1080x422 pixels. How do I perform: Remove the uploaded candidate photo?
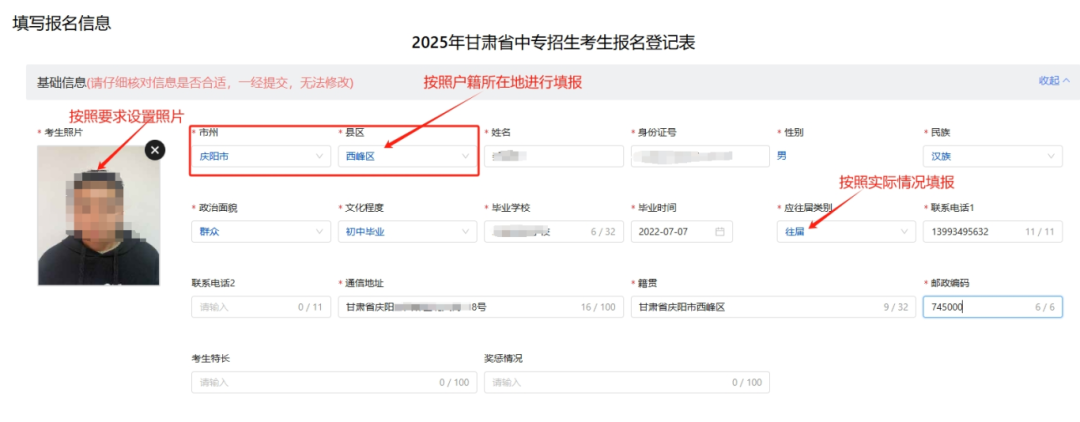154,150
